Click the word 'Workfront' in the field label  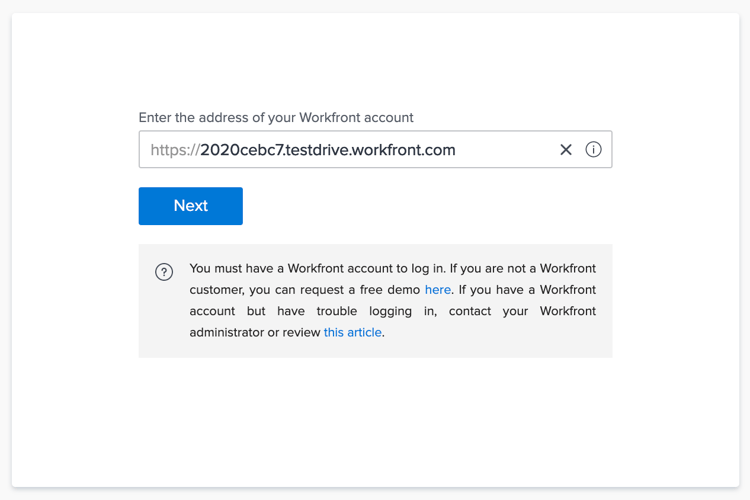330,118
